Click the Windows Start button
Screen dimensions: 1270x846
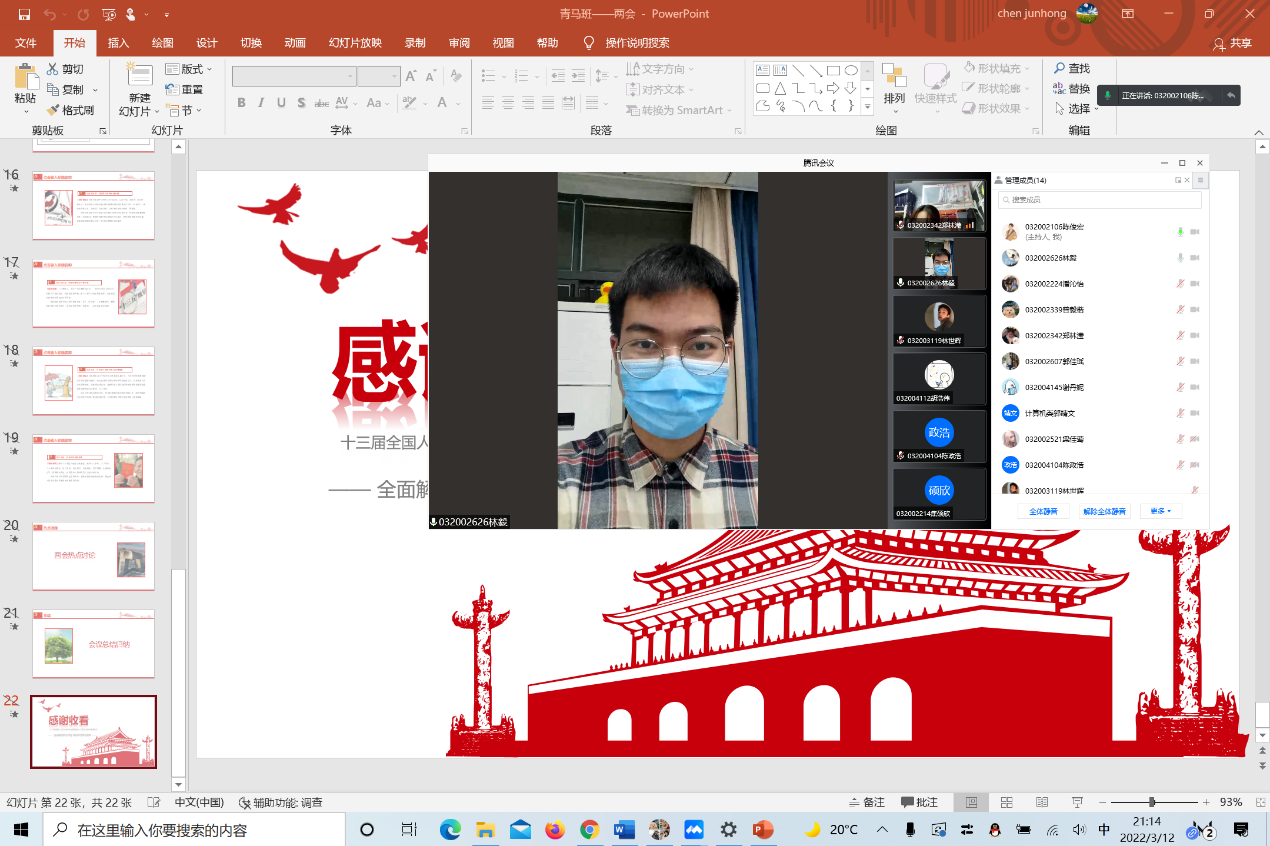pyautogui.click(x=22, y=829)
